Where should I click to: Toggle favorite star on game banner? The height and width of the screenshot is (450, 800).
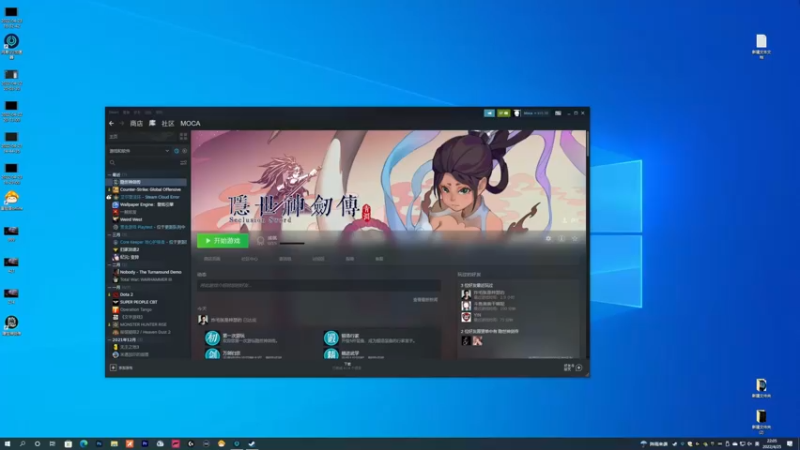575,238
